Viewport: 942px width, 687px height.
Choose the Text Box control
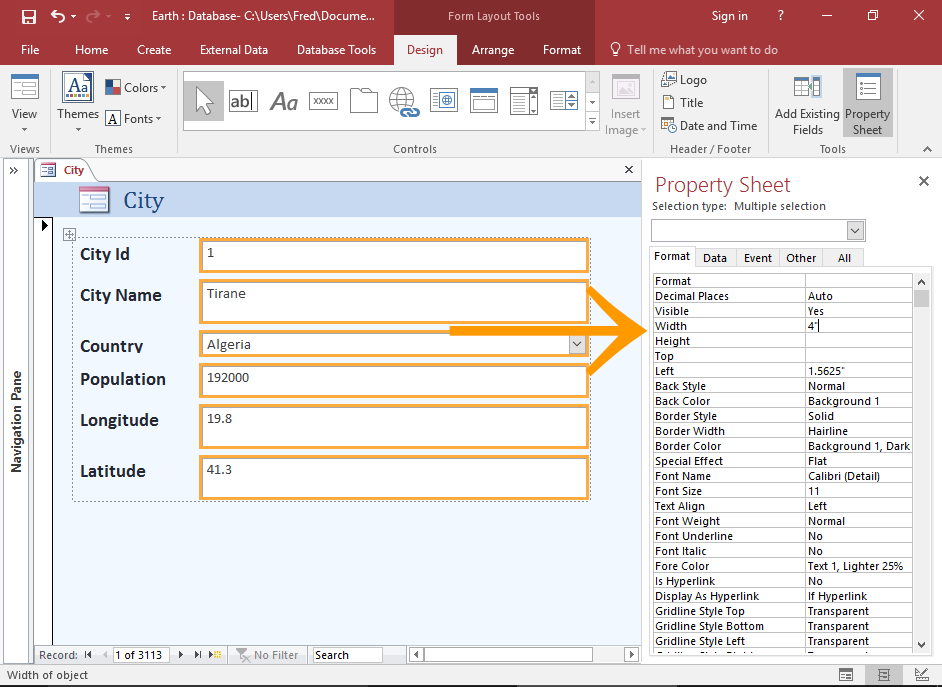tap(243, 101)
